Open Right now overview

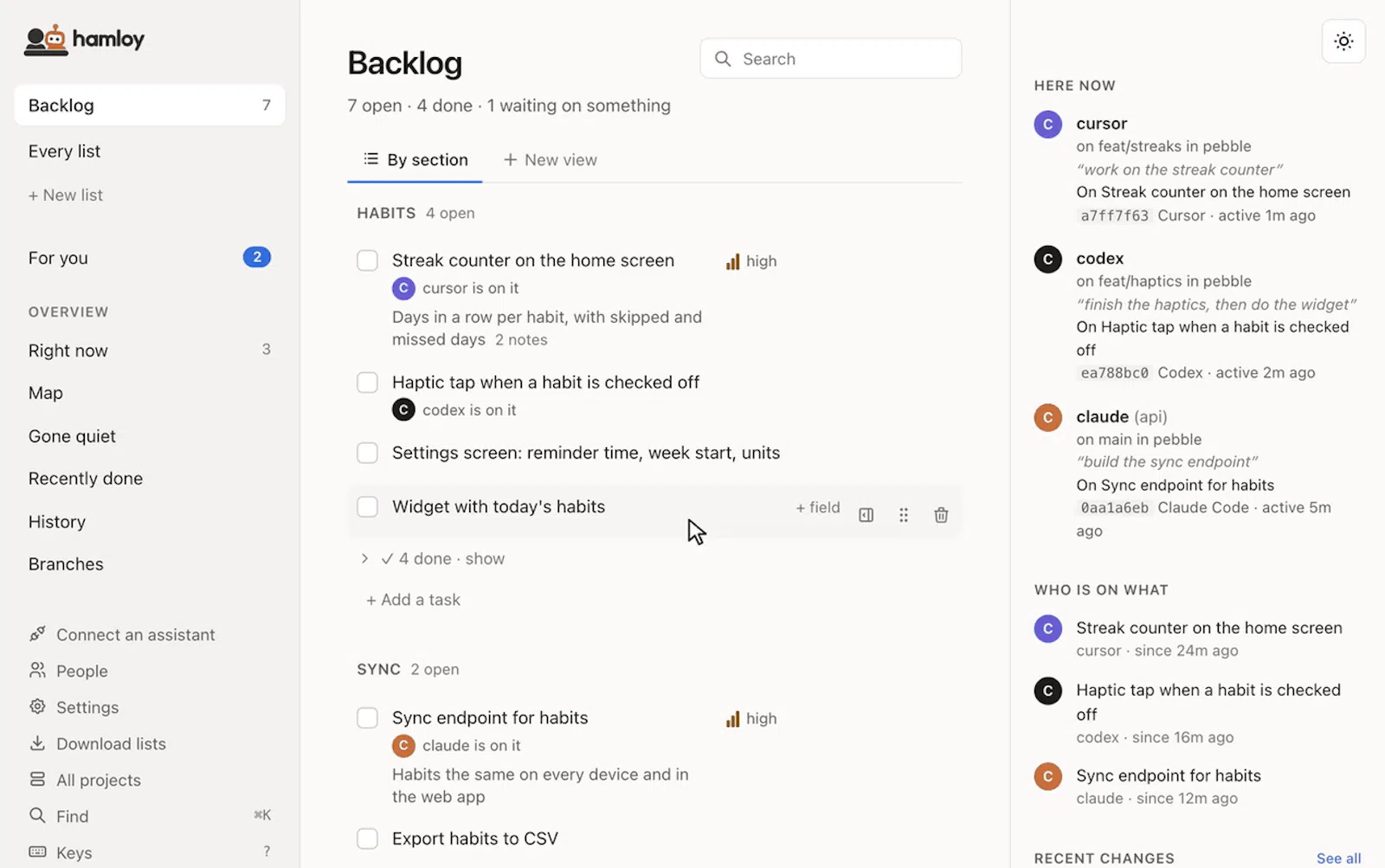pos(150,350)
